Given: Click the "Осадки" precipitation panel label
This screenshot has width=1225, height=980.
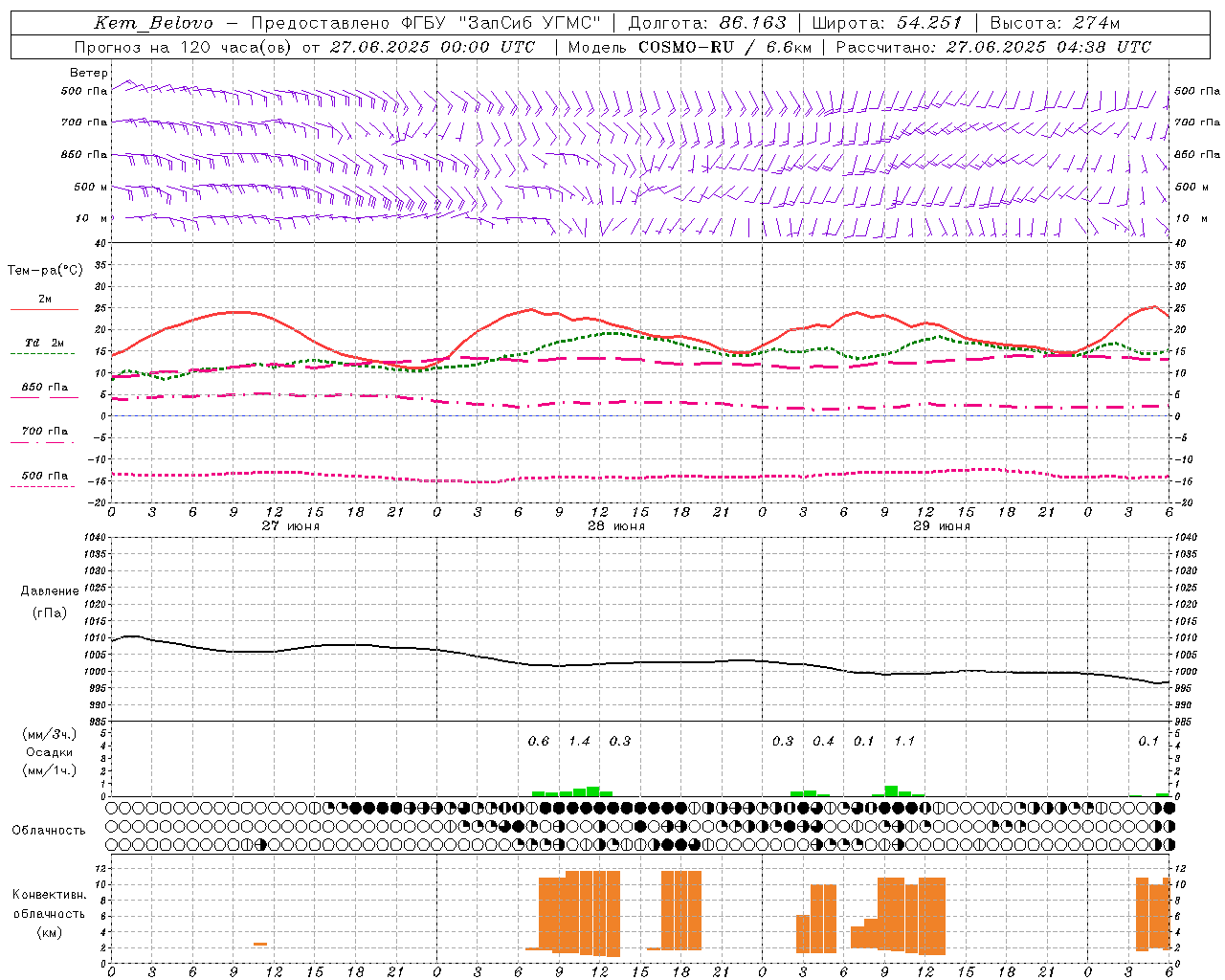Looking at the screenshot, I should (49, 752).
